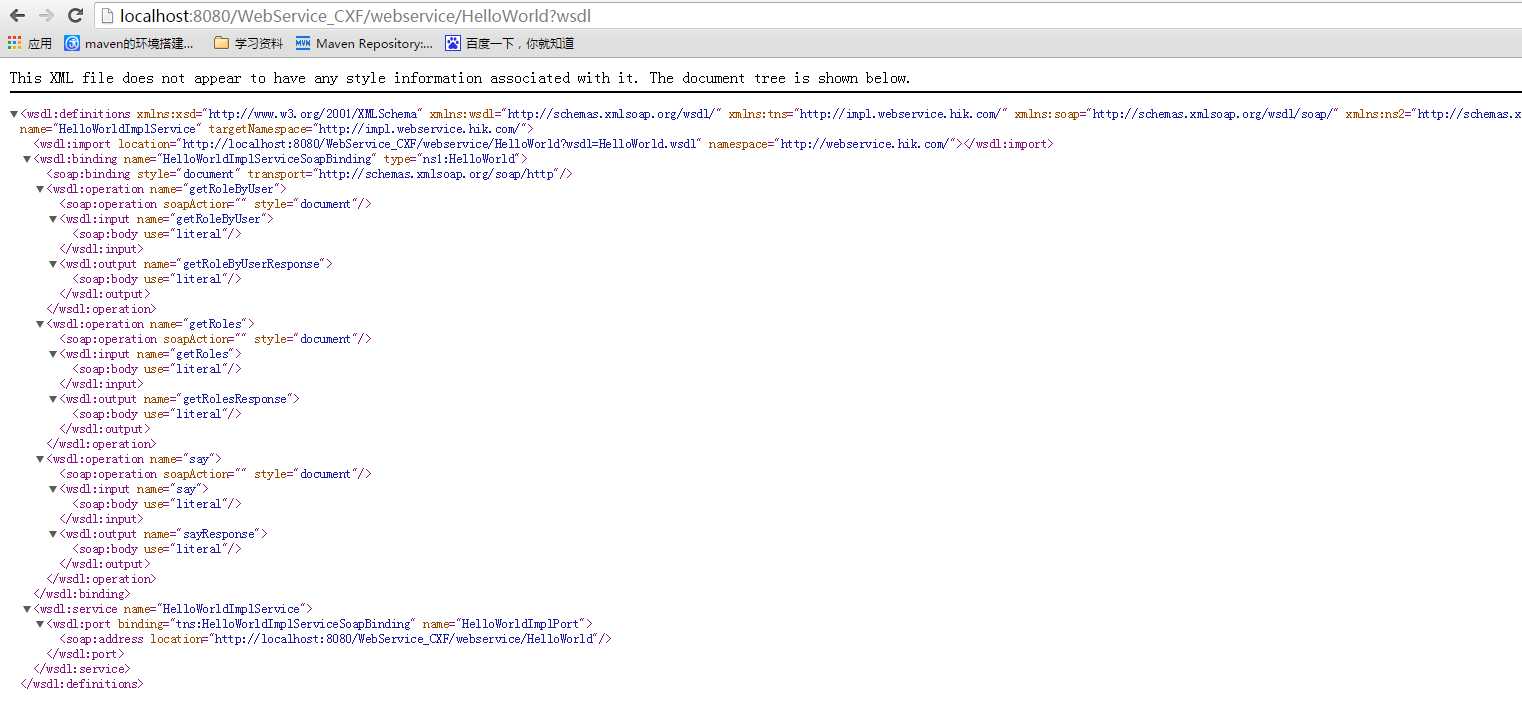This screenshot has width=1522, height=703.
Task: Click the page icon in address bar
Action: (x=108, y=16)
